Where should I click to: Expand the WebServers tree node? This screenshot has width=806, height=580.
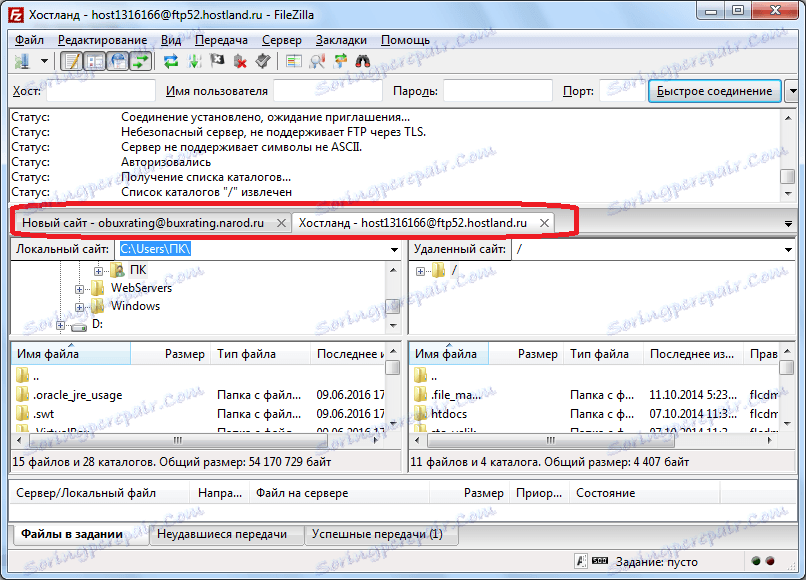(x=79, y=289)
